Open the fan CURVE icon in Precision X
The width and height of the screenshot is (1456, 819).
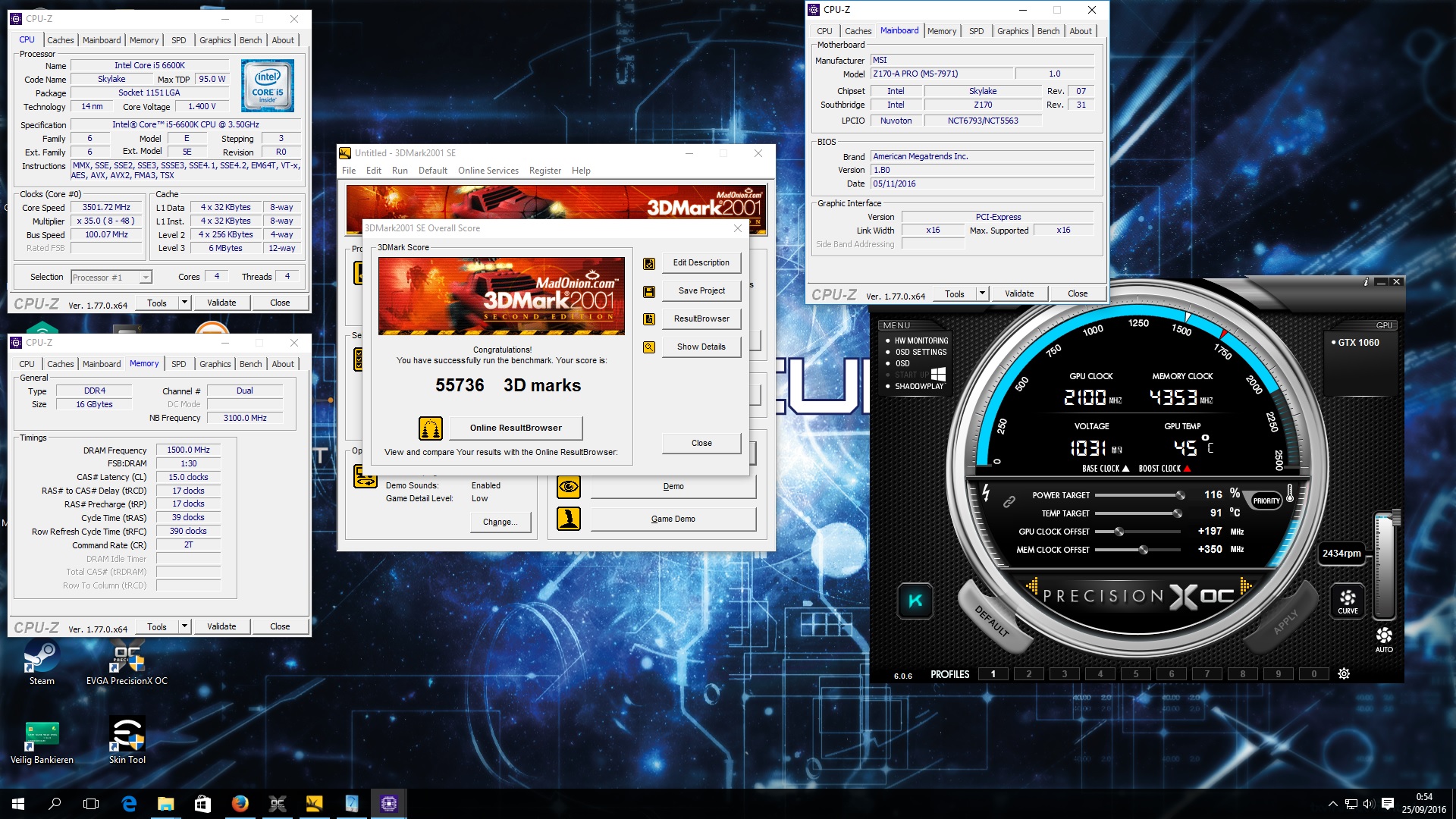click(1348, 600)
